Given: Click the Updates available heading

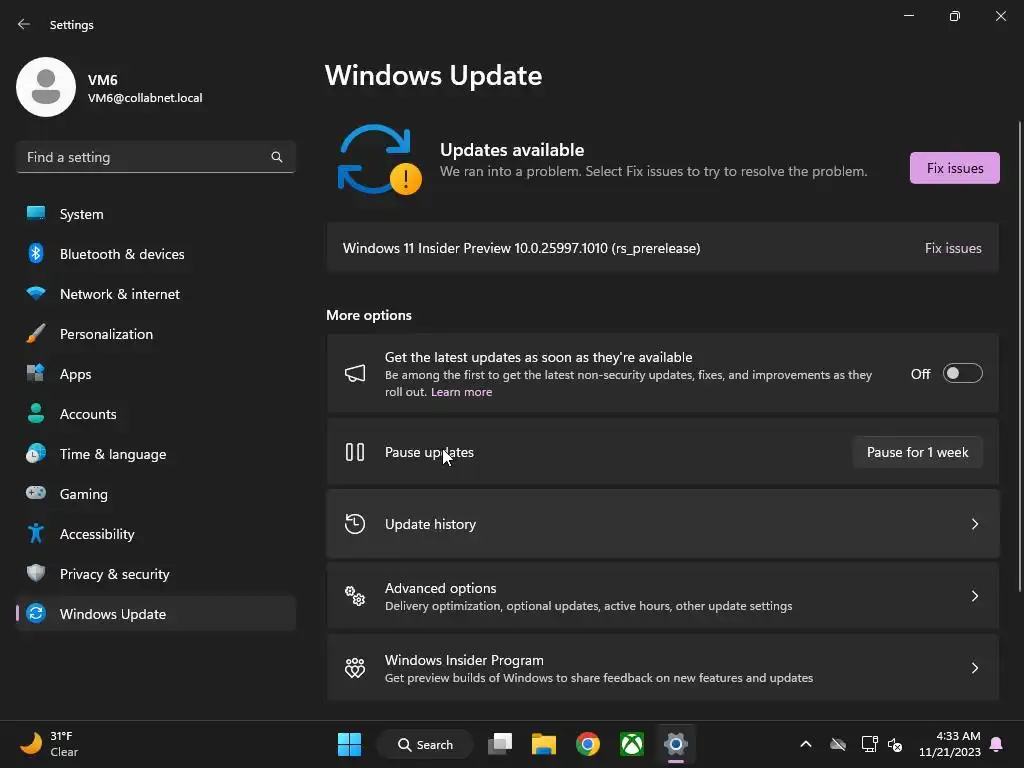Looking at the screenshot, I should tap(512, 150).
